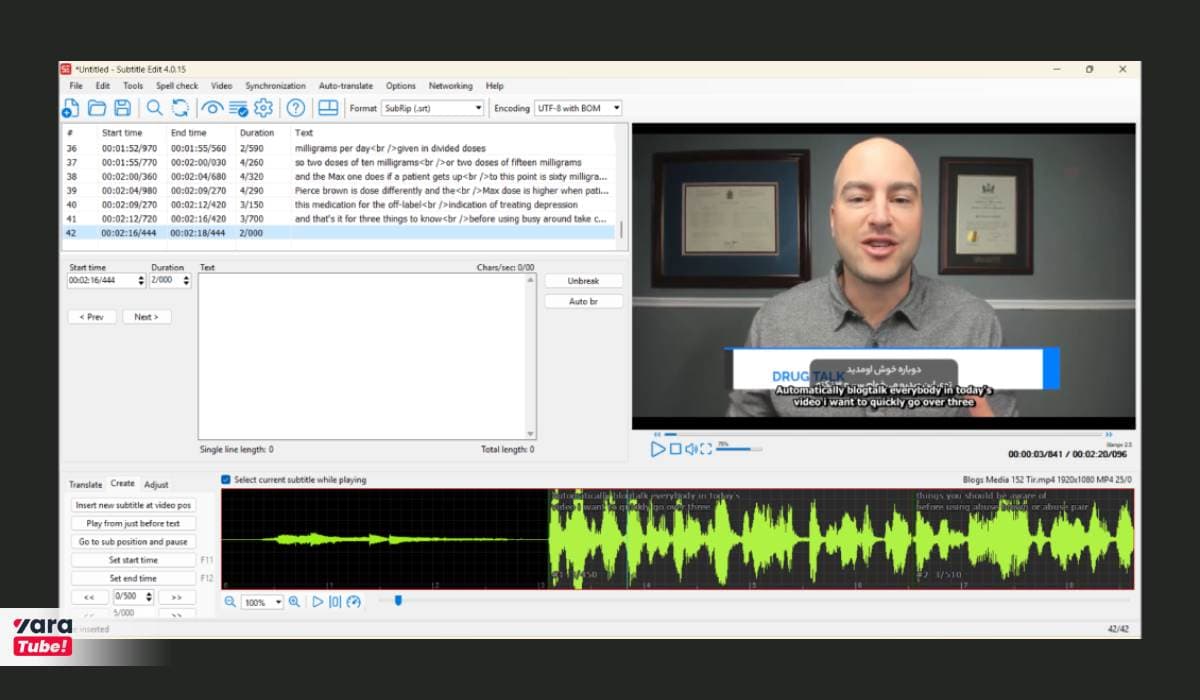
Task: Click the Help question mark icon
Action: 295,108
